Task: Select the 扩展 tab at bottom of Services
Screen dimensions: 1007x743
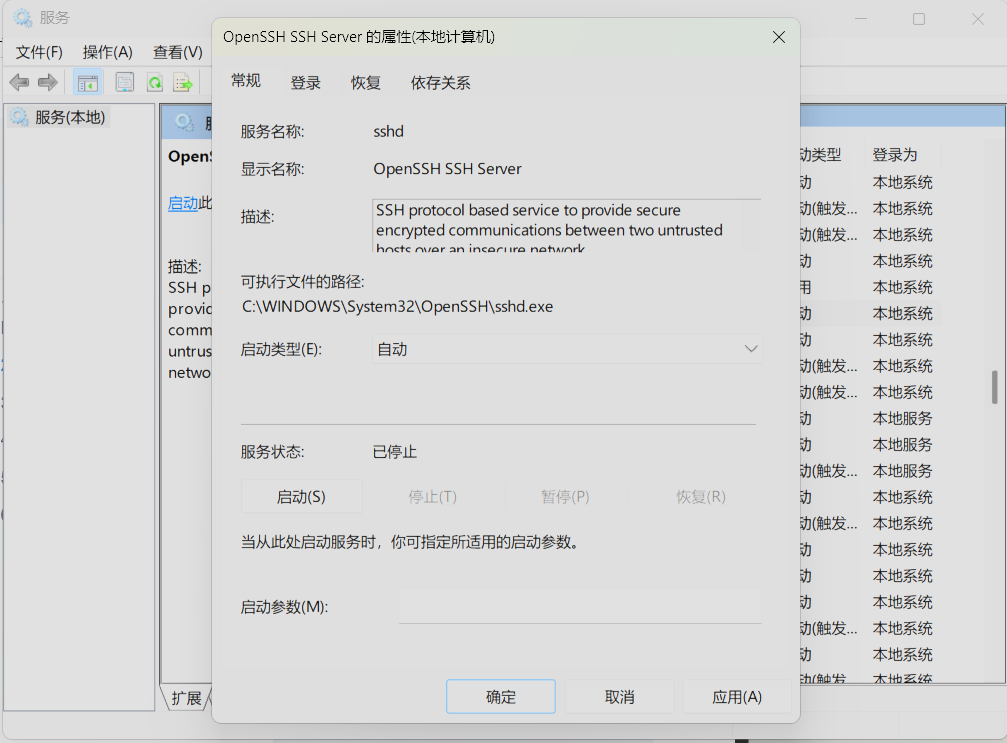Action: (186, 698)
